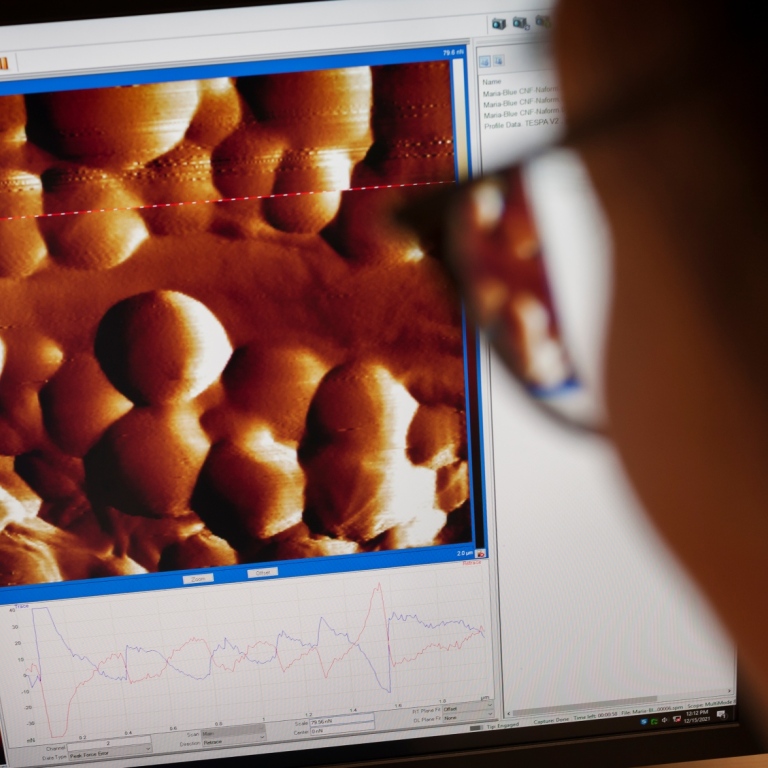Click the 'Scope: MultiMode' status entry

710,704
